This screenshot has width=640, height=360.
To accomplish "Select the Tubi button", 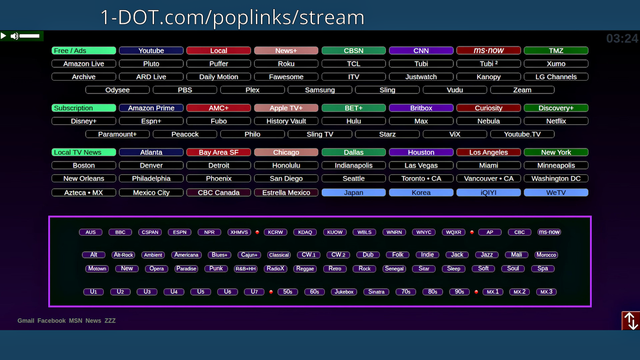I will [421, 64].
